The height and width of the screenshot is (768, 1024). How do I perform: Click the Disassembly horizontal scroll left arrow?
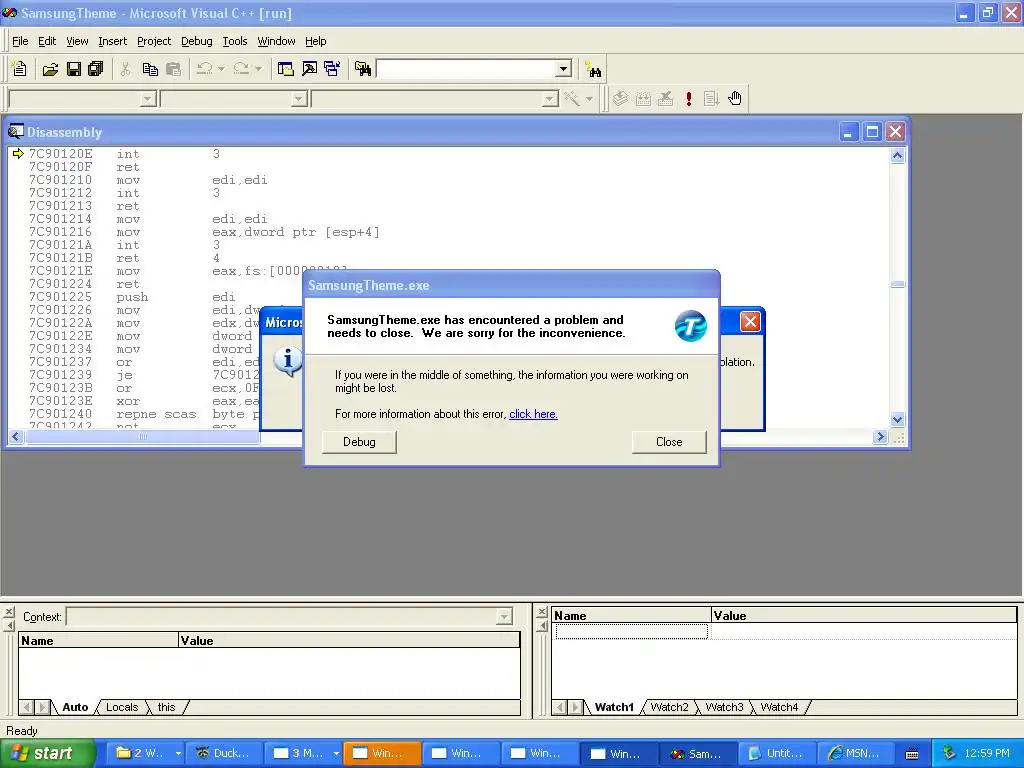point(16,436)
